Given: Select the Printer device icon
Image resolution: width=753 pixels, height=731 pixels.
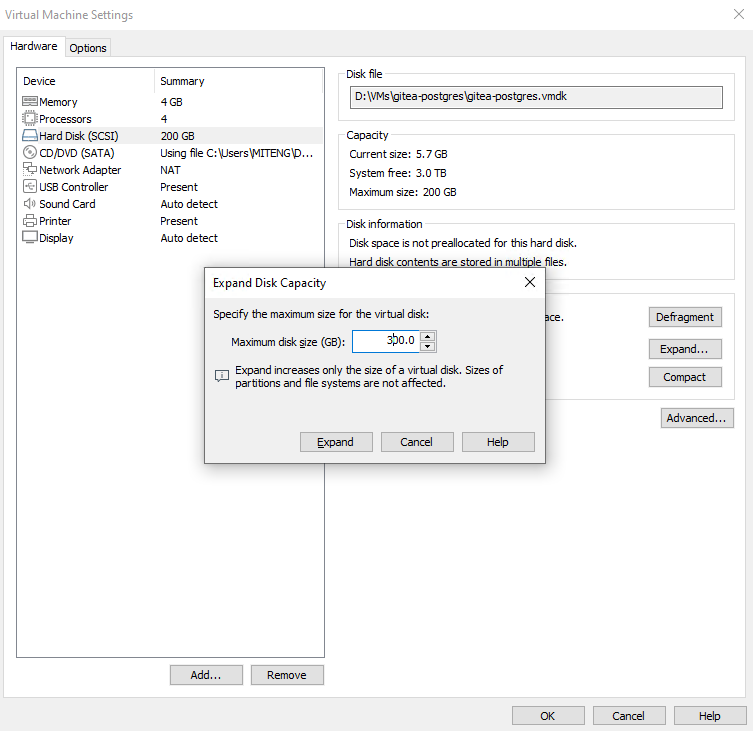Looking at the screenshot, I should (x=30, y=221).
